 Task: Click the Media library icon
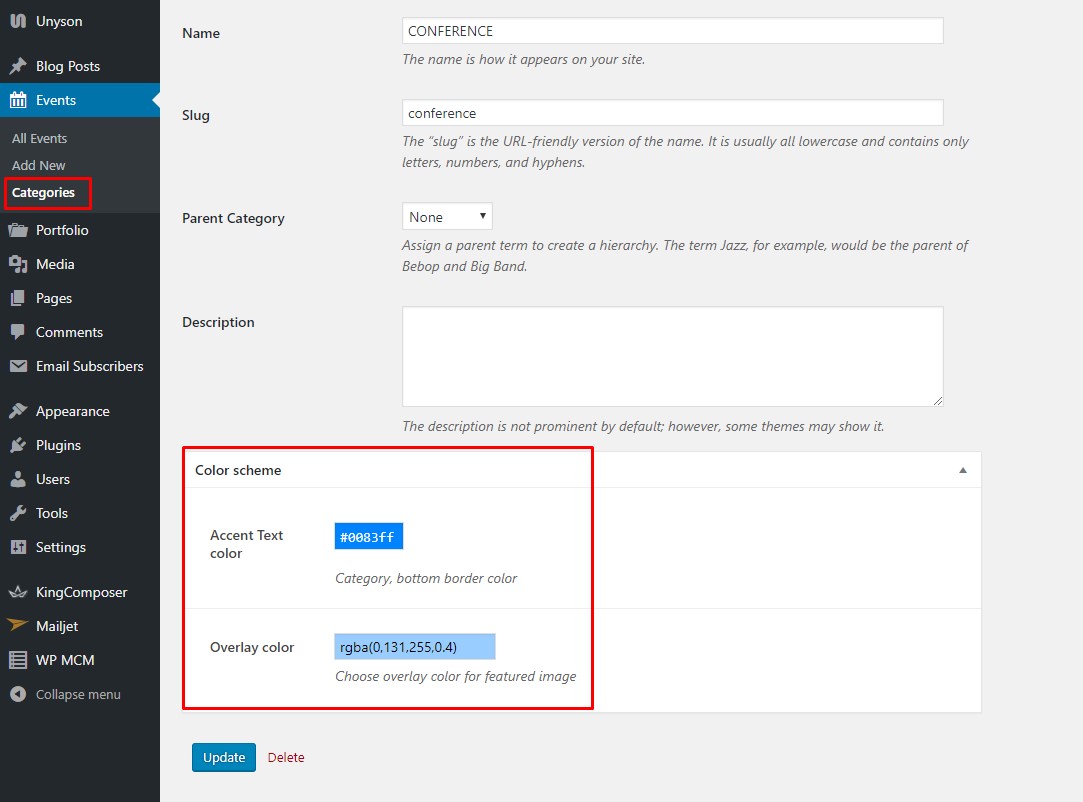(17, 264)
